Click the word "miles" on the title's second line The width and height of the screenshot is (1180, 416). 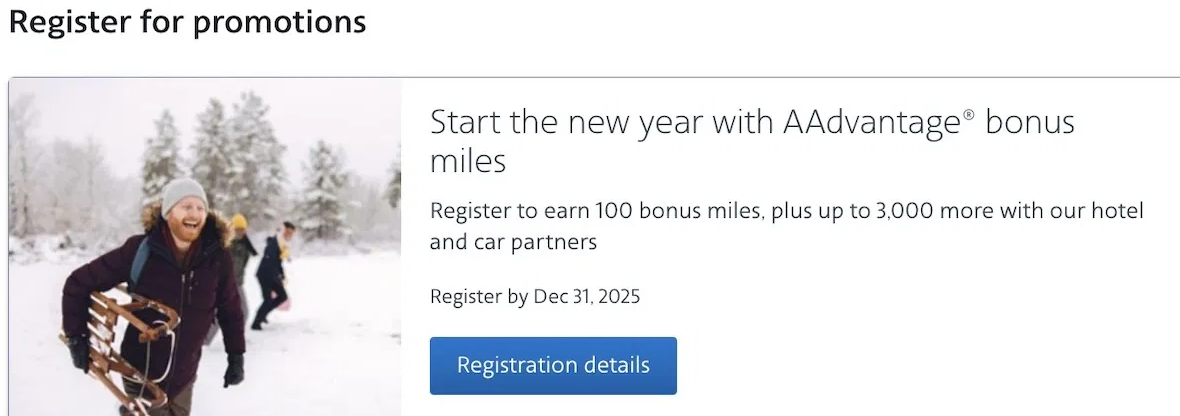pos(468,160)
